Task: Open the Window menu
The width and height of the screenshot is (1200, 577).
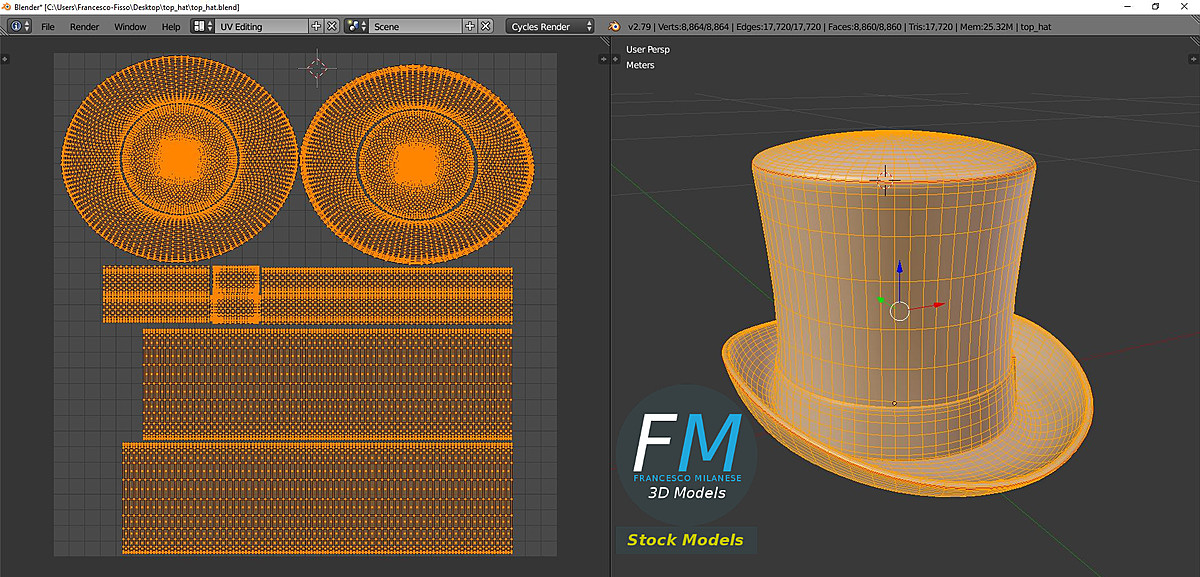Action: [130, 27]
